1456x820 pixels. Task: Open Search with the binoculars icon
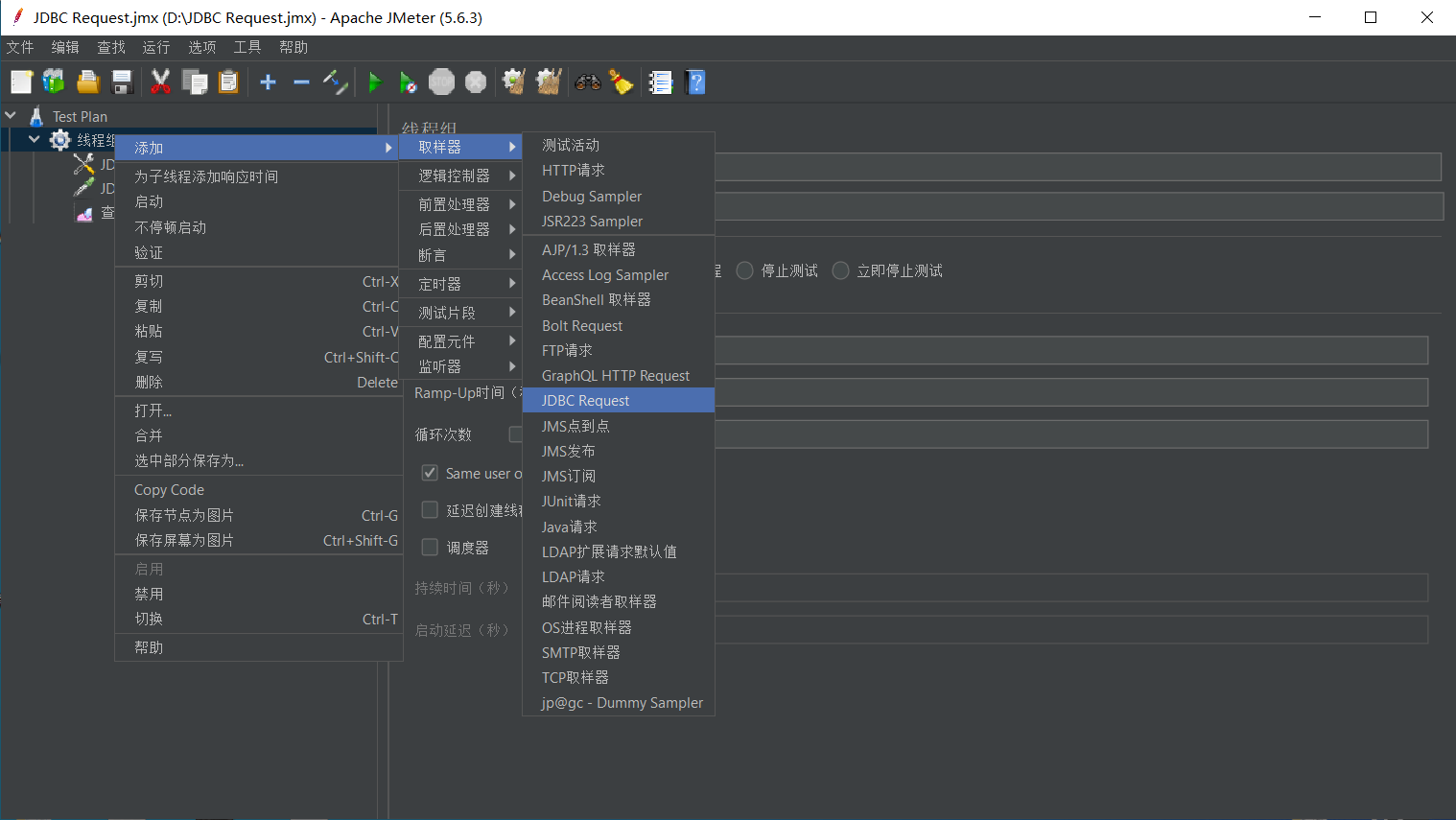coord(588,82)
